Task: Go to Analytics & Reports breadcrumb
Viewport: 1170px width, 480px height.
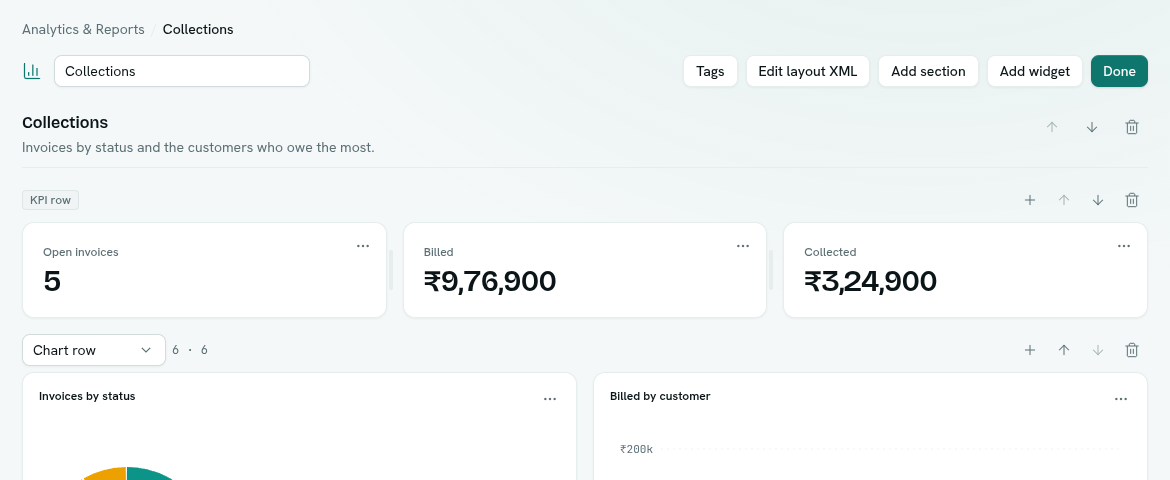Action: tap(83, 29)
